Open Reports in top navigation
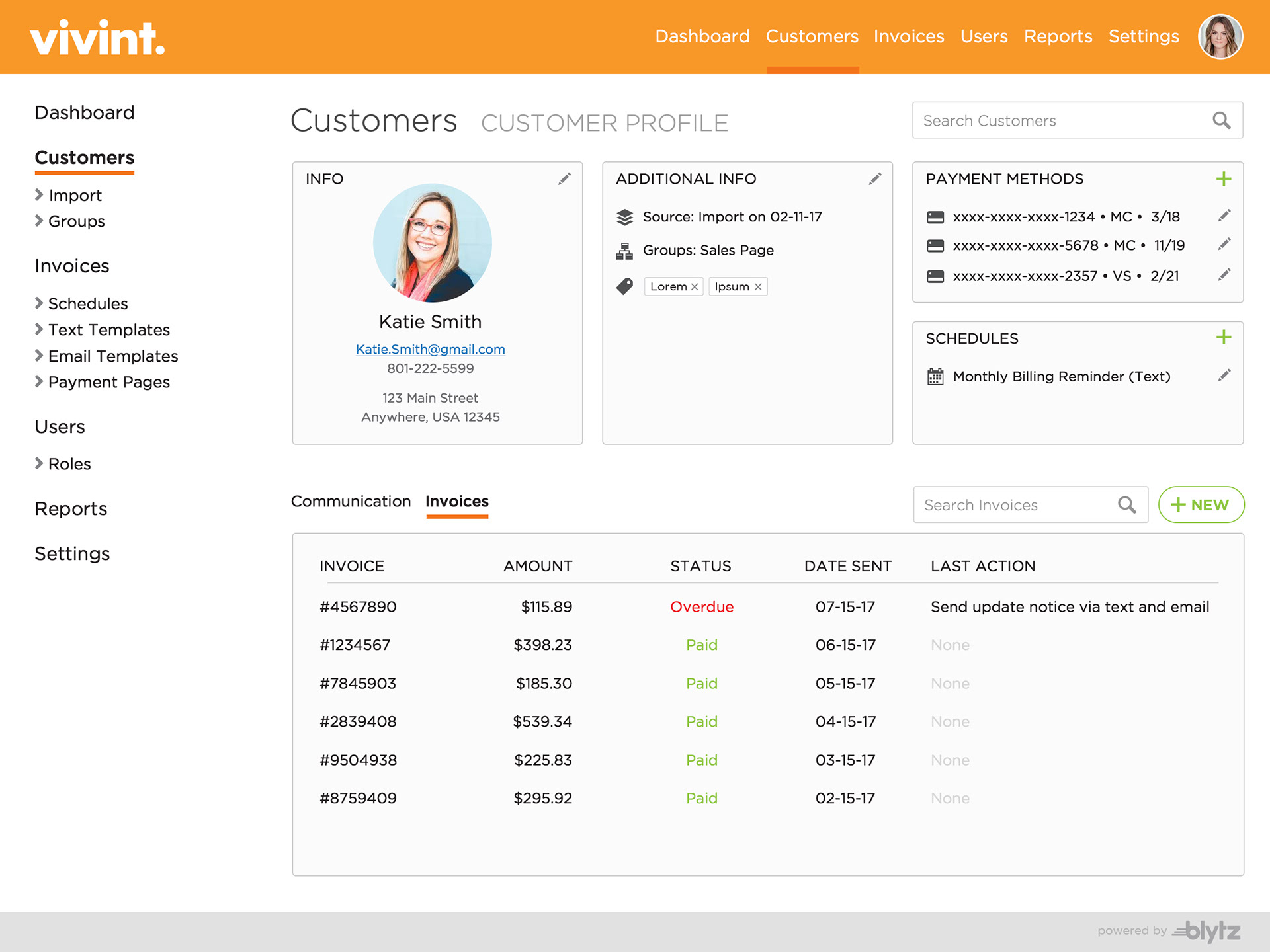1270x952 pixels. pyautogui.click(x=1058, y=36)
